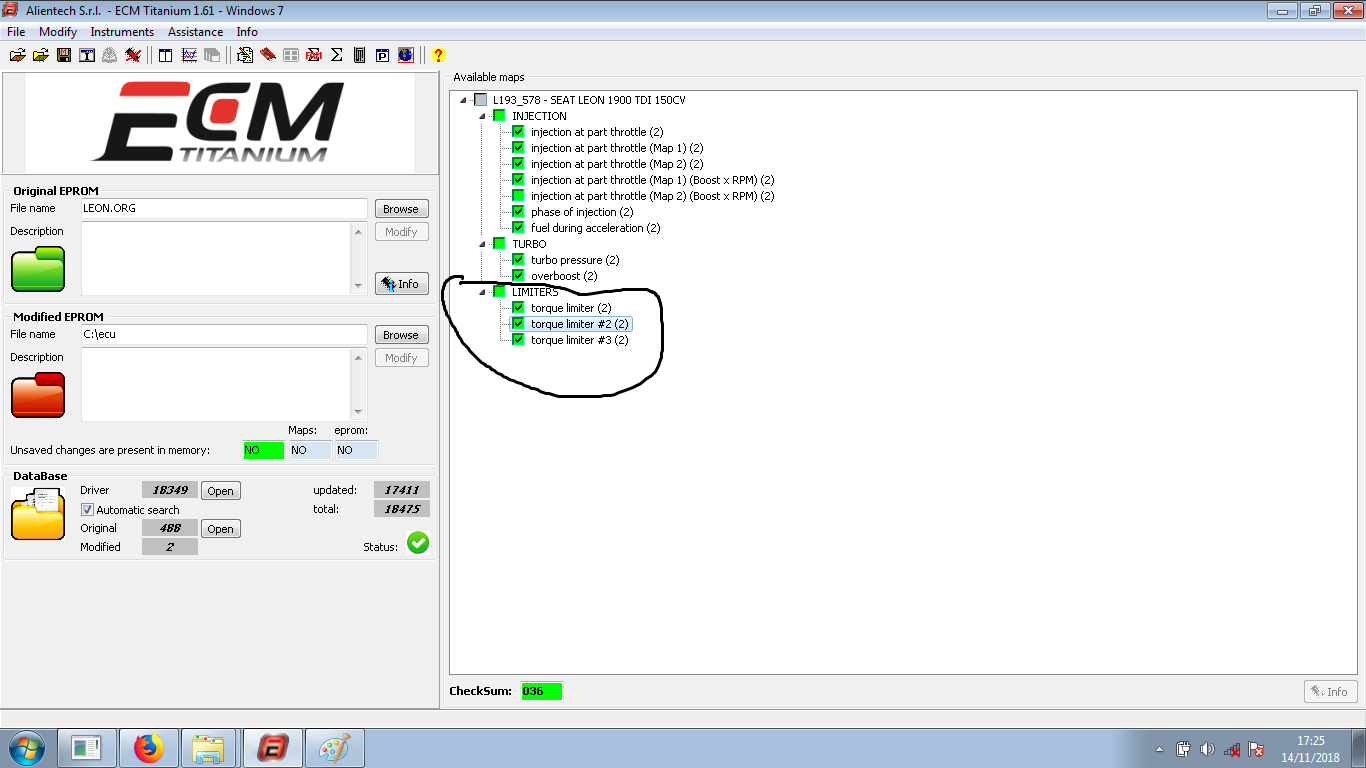Open Paint from the taskbar

335,748
